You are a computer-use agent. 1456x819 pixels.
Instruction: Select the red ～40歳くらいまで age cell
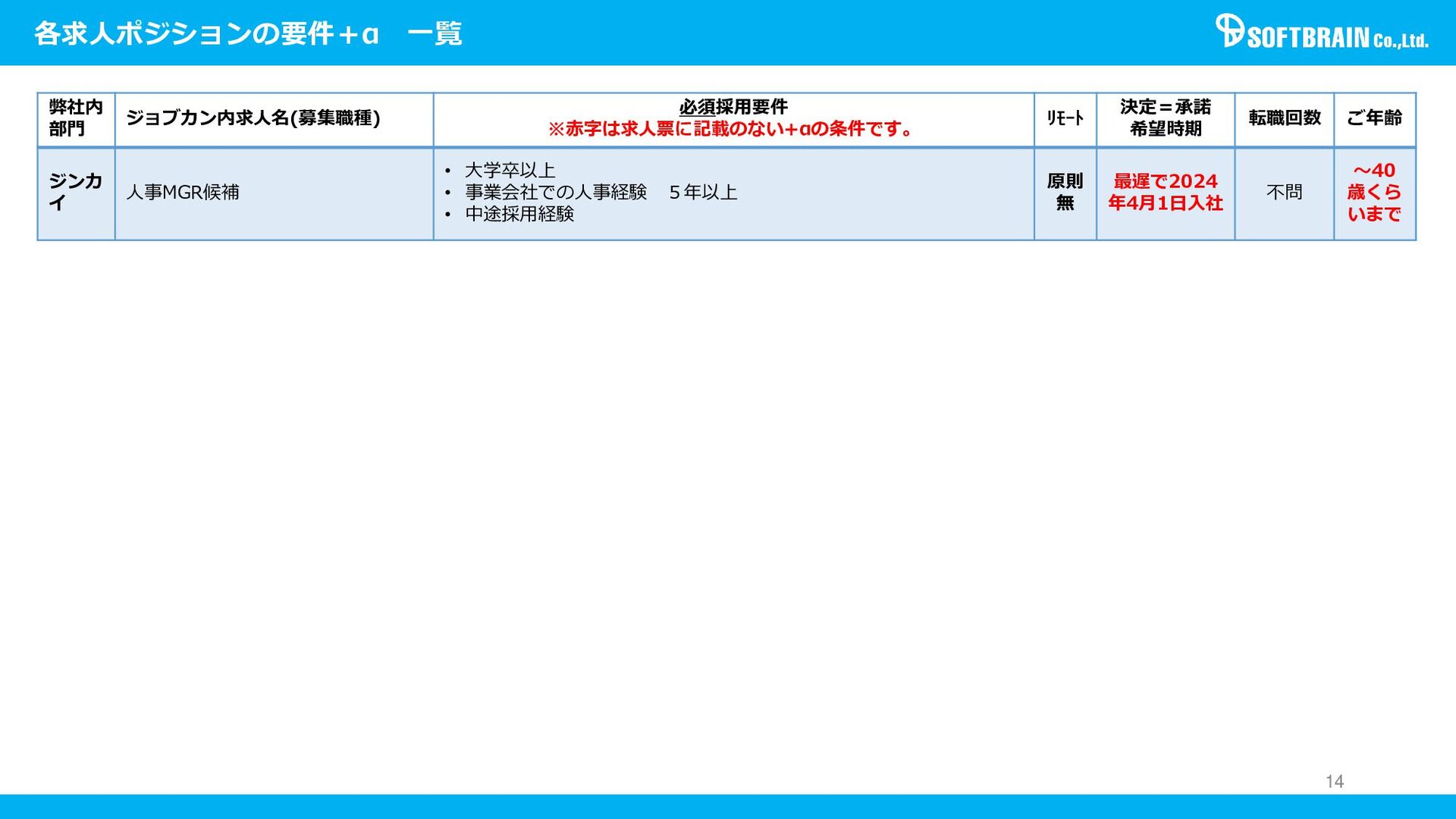(1374, 193)
